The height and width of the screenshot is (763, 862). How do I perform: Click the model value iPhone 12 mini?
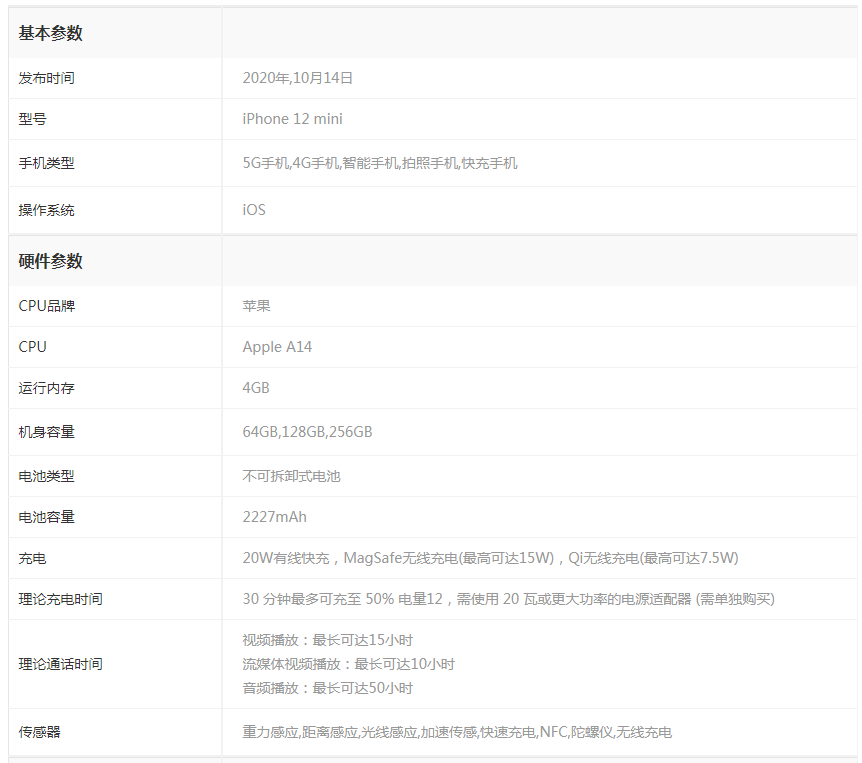pyautogui.click(x=292, y=119)
